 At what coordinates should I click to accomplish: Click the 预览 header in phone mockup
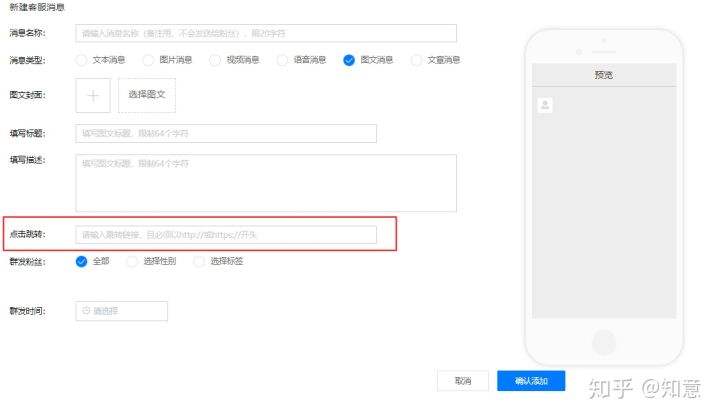click(603, 75)
